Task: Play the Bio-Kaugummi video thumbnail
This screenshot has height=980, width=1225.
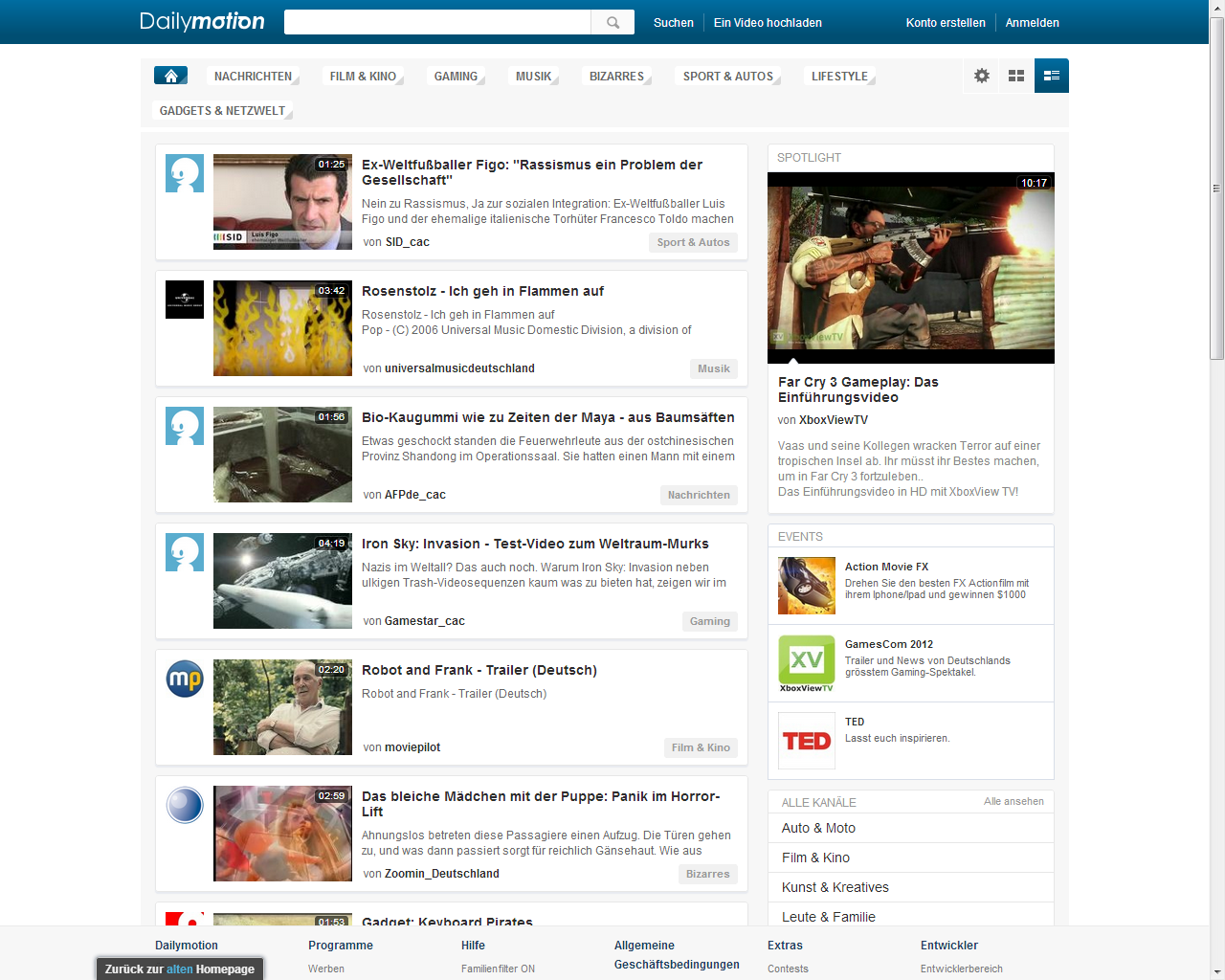Action: click(x=282, y=455)
